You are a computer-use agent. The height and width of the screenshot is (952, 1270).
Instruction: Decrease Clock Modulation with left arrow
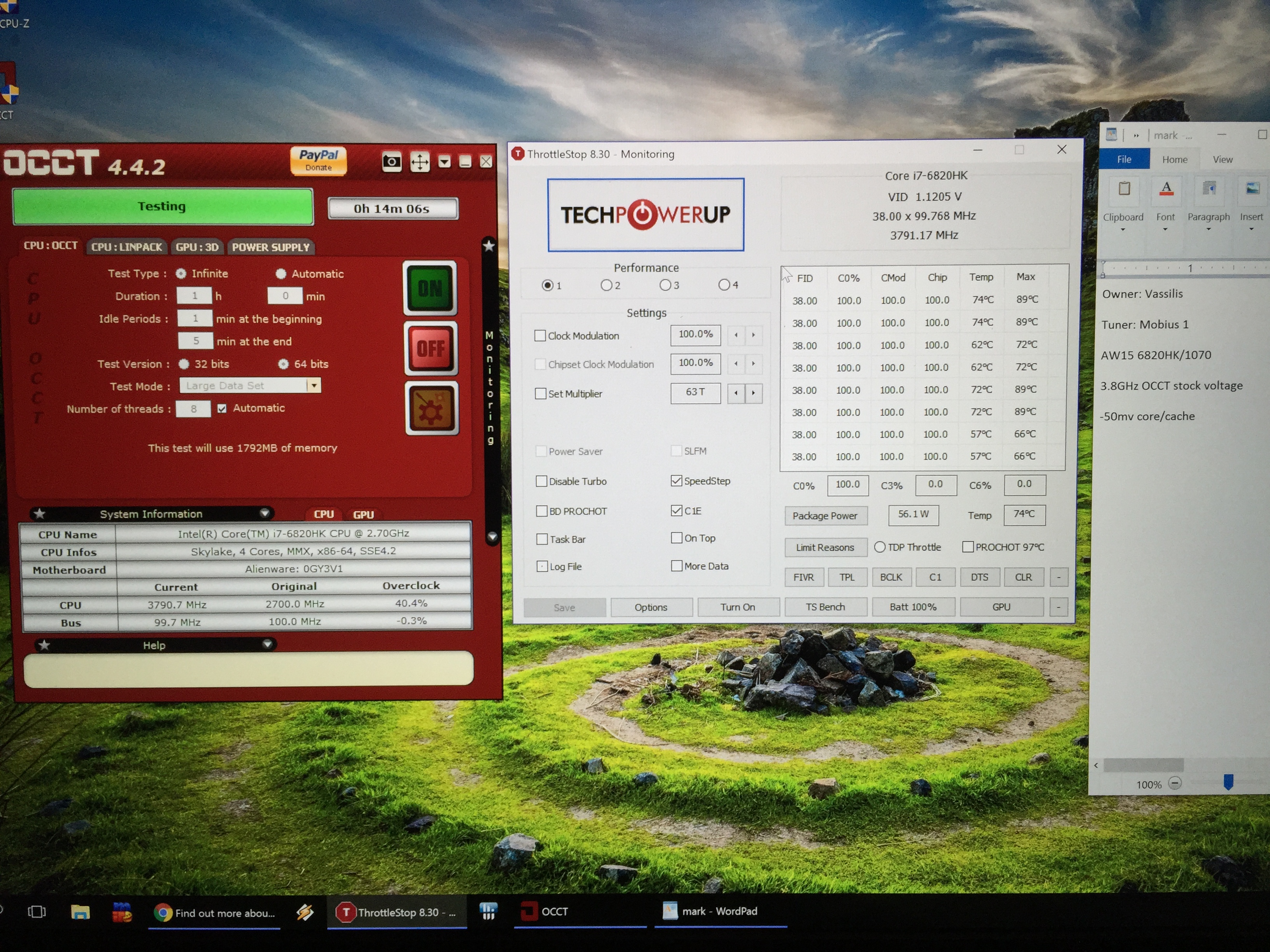coord(735,334)
